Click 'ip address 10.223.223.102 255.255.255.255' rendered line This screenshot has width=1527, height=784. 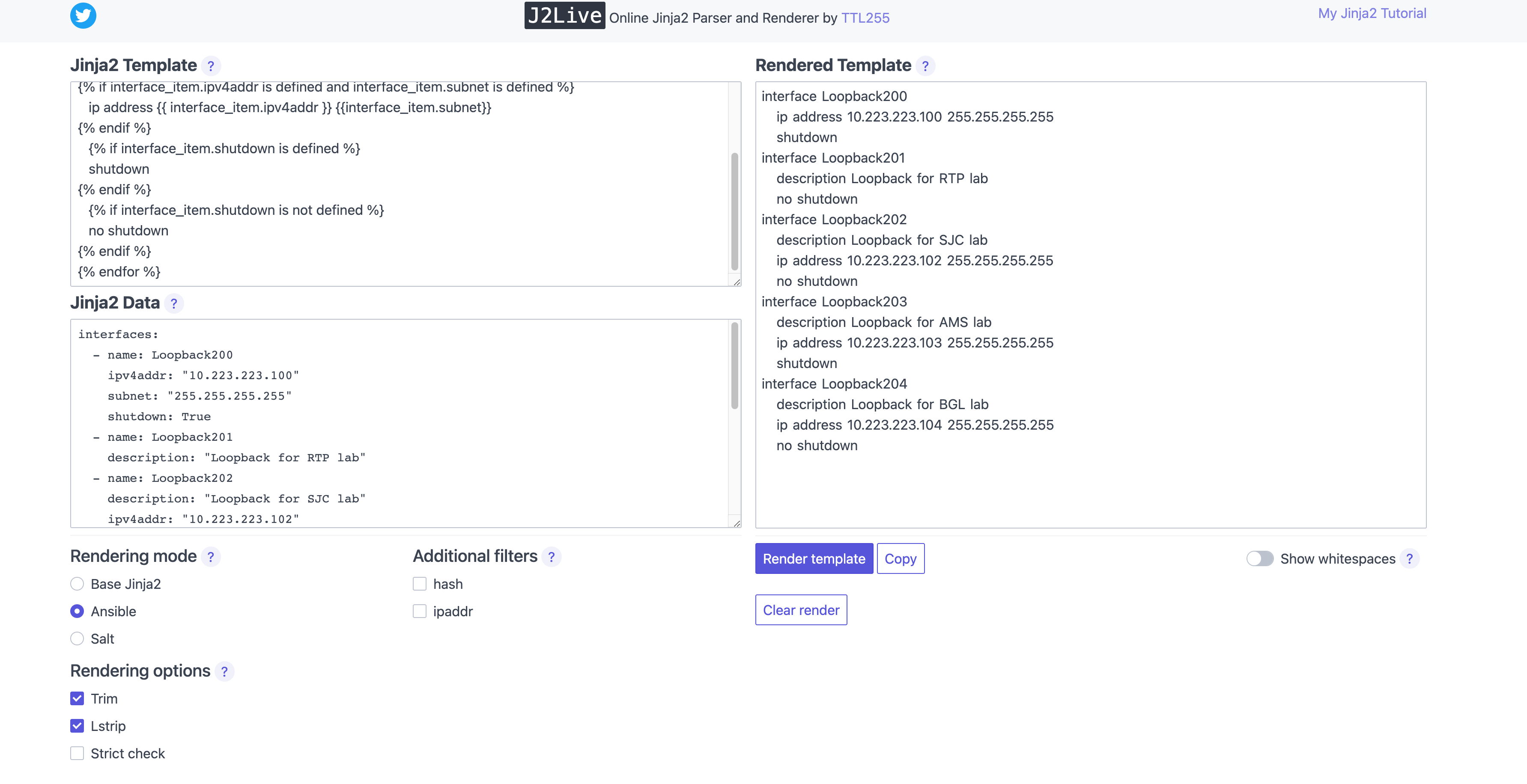pyautogui.click(x=915, y=261)
